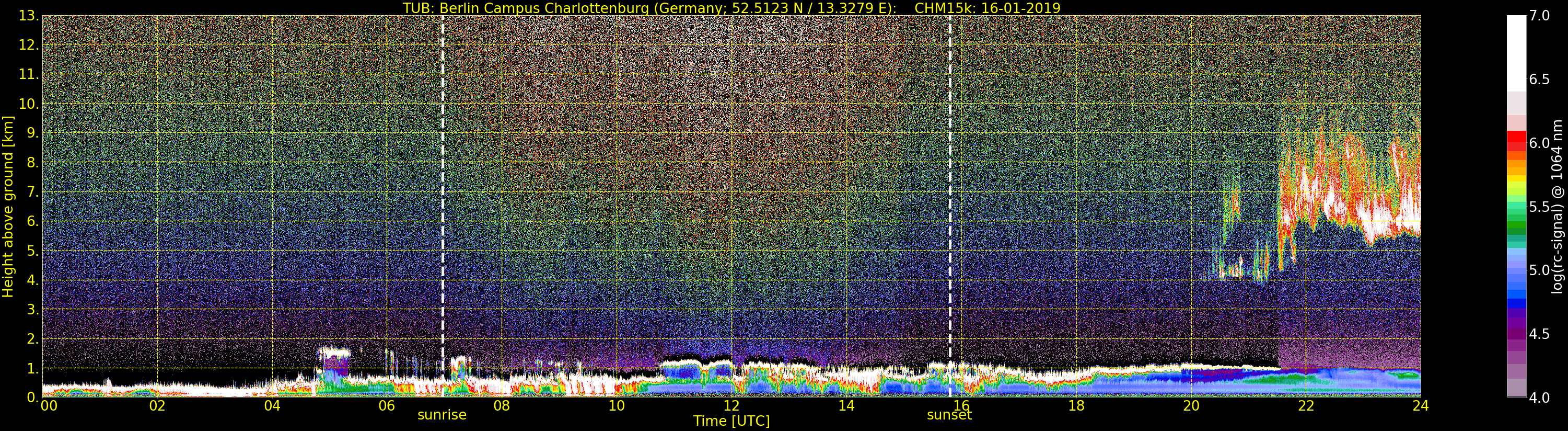Click the colorbar label 'log(rc-signal) @ 1064 nm'

[1558, 206]
